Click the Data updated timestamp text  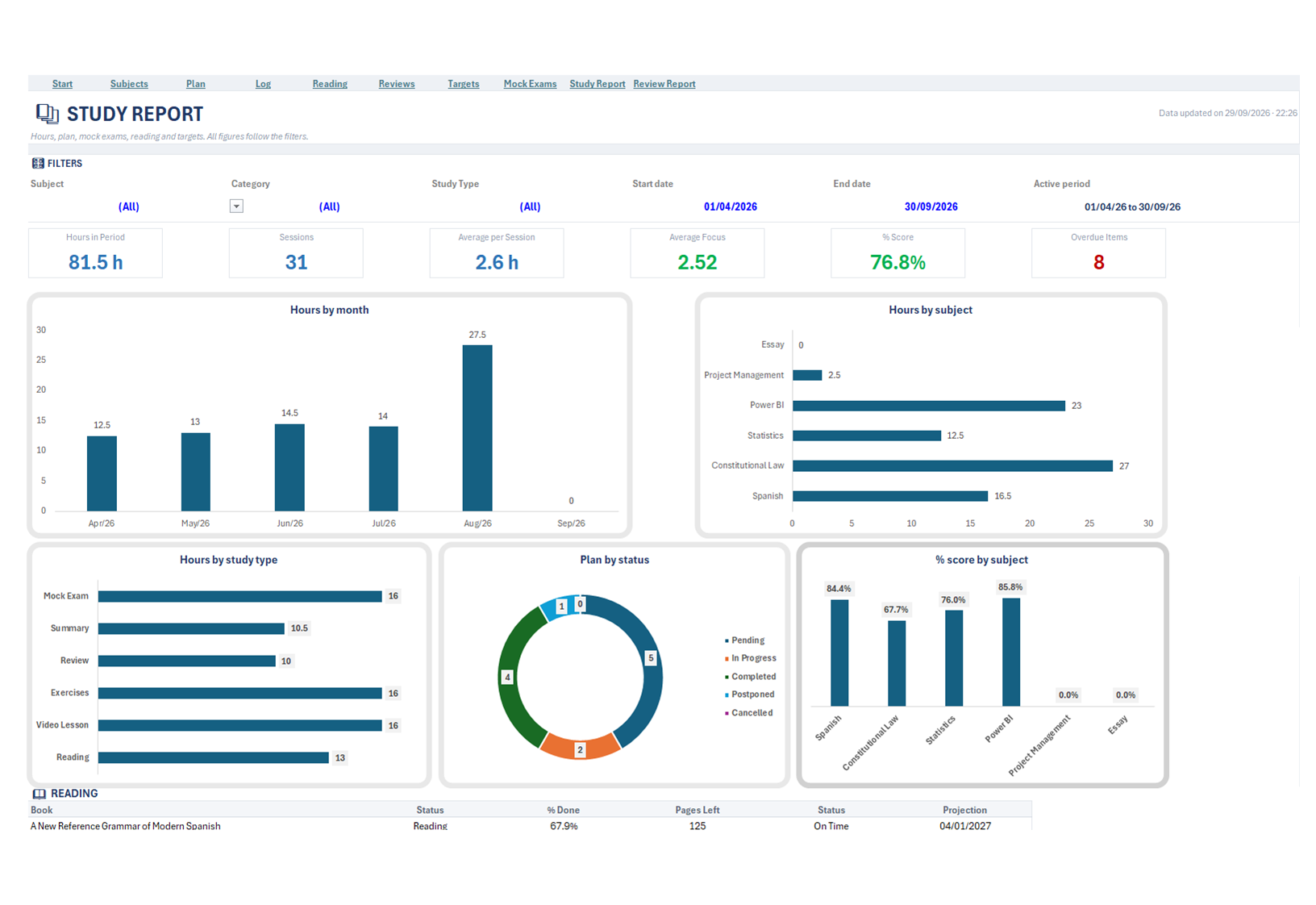point(1228,113)
